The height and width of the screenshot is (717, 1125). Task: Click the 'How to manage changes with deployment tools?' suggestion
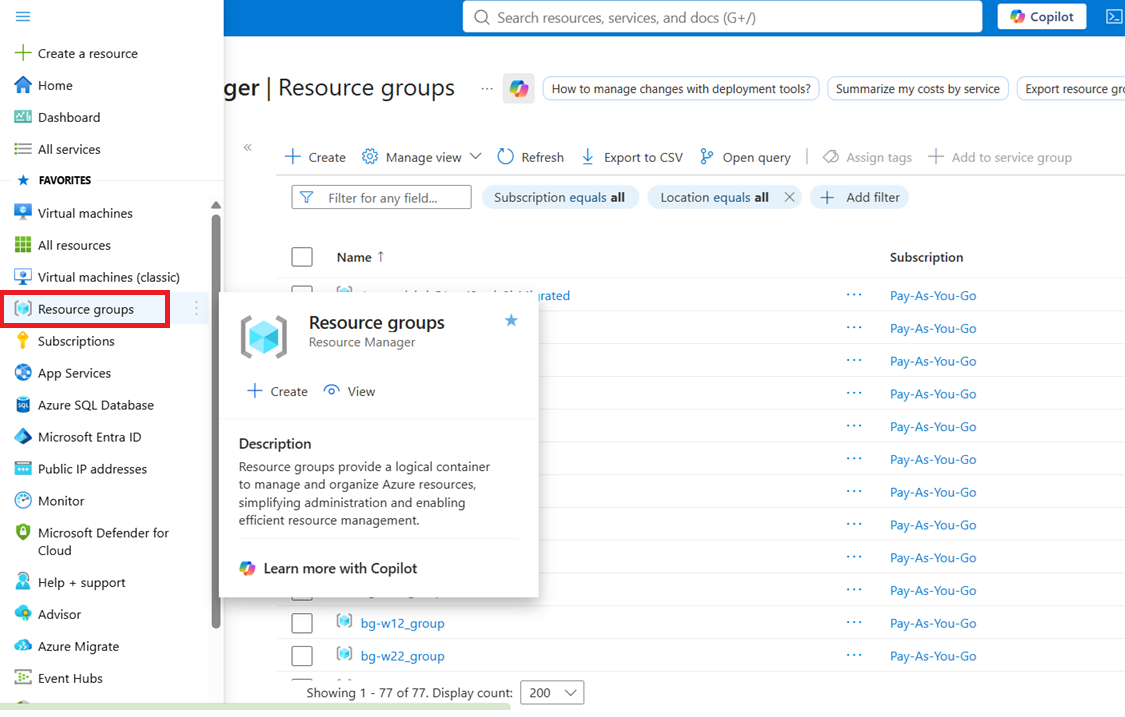[681, 89]
